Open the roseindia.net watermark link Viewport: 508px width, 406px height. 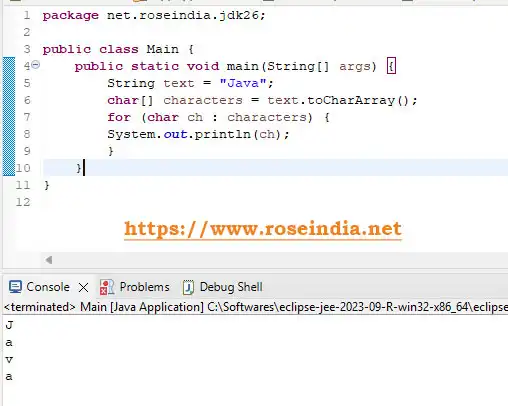pyautogui.click(x=263, y=229)
